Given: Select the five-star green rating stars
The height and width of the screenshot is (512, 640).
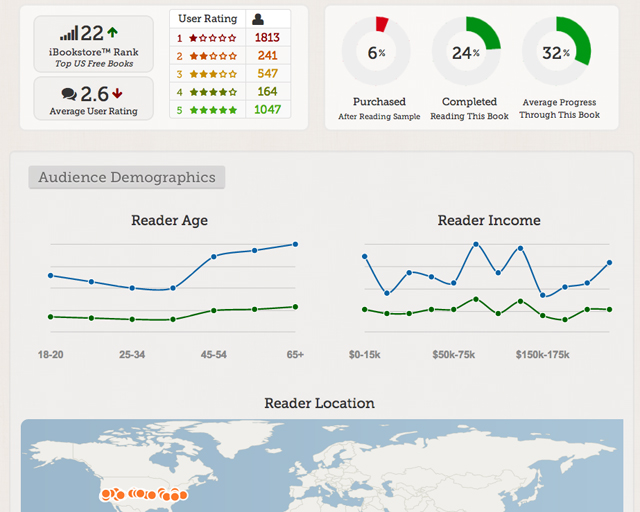Looking at the screenshot, I should (213, 110).
